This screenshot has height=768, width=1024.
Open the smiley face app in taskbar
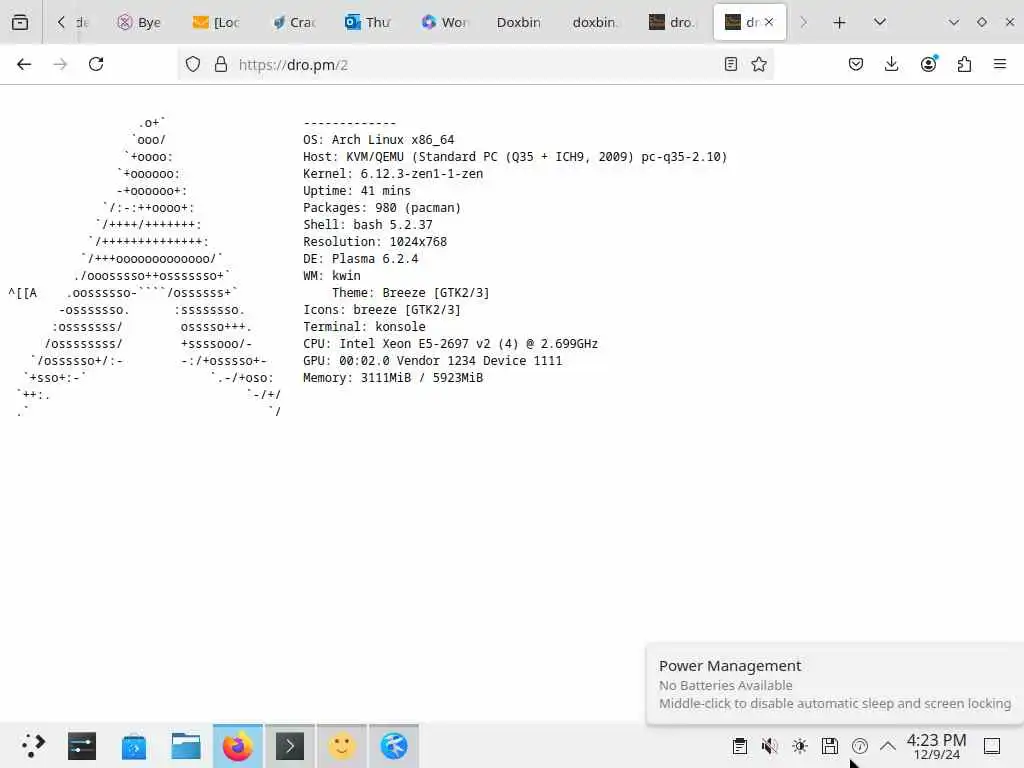[342, 746]
